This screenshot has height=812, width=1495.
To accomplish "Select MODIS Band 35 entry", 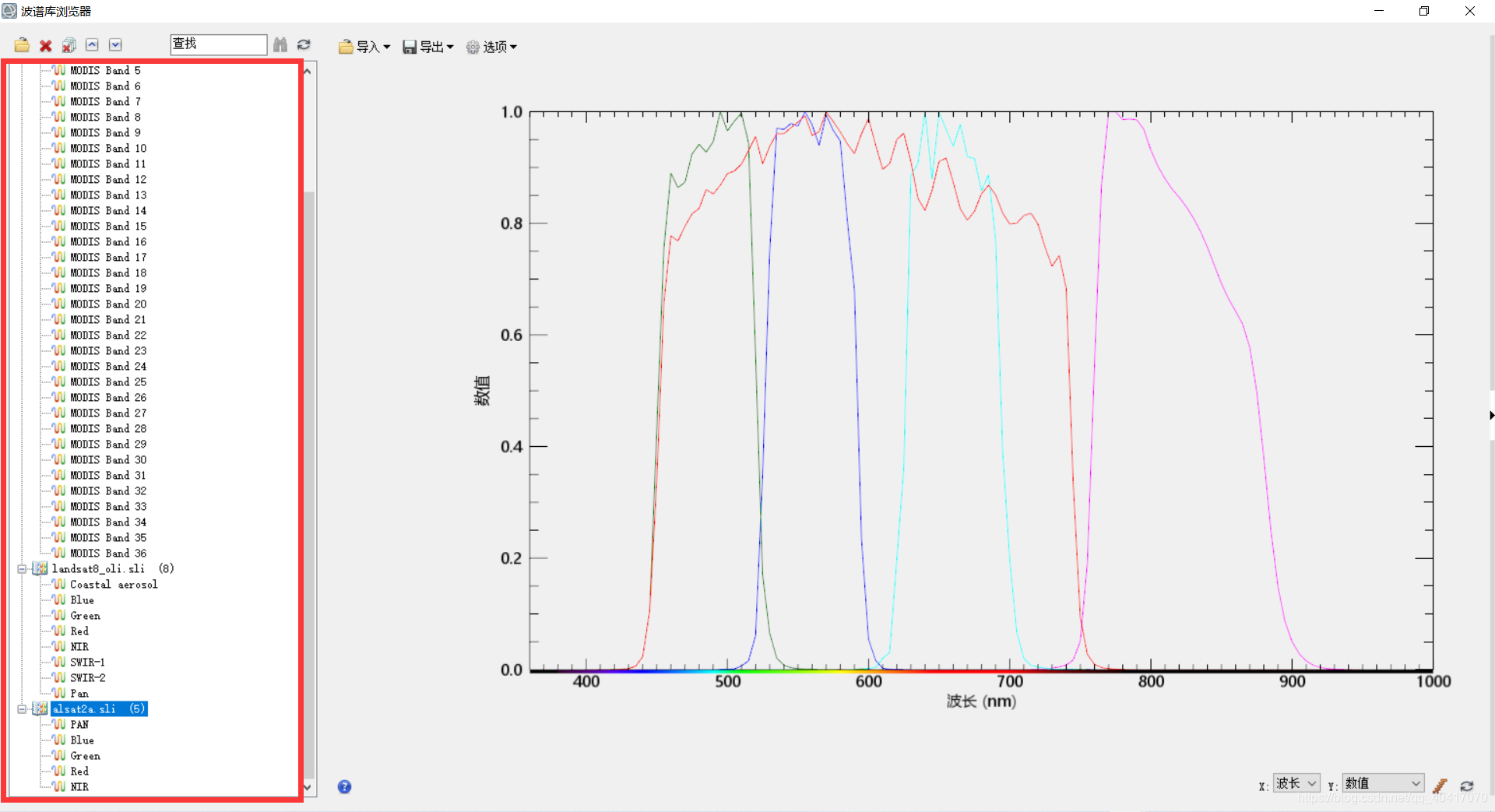I will tap(108, 537).
